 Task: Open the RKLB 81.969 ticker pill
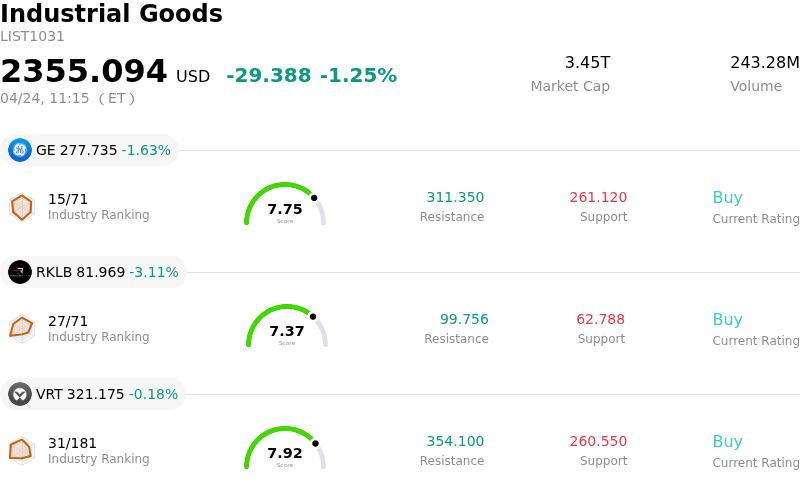coord(94,272)
